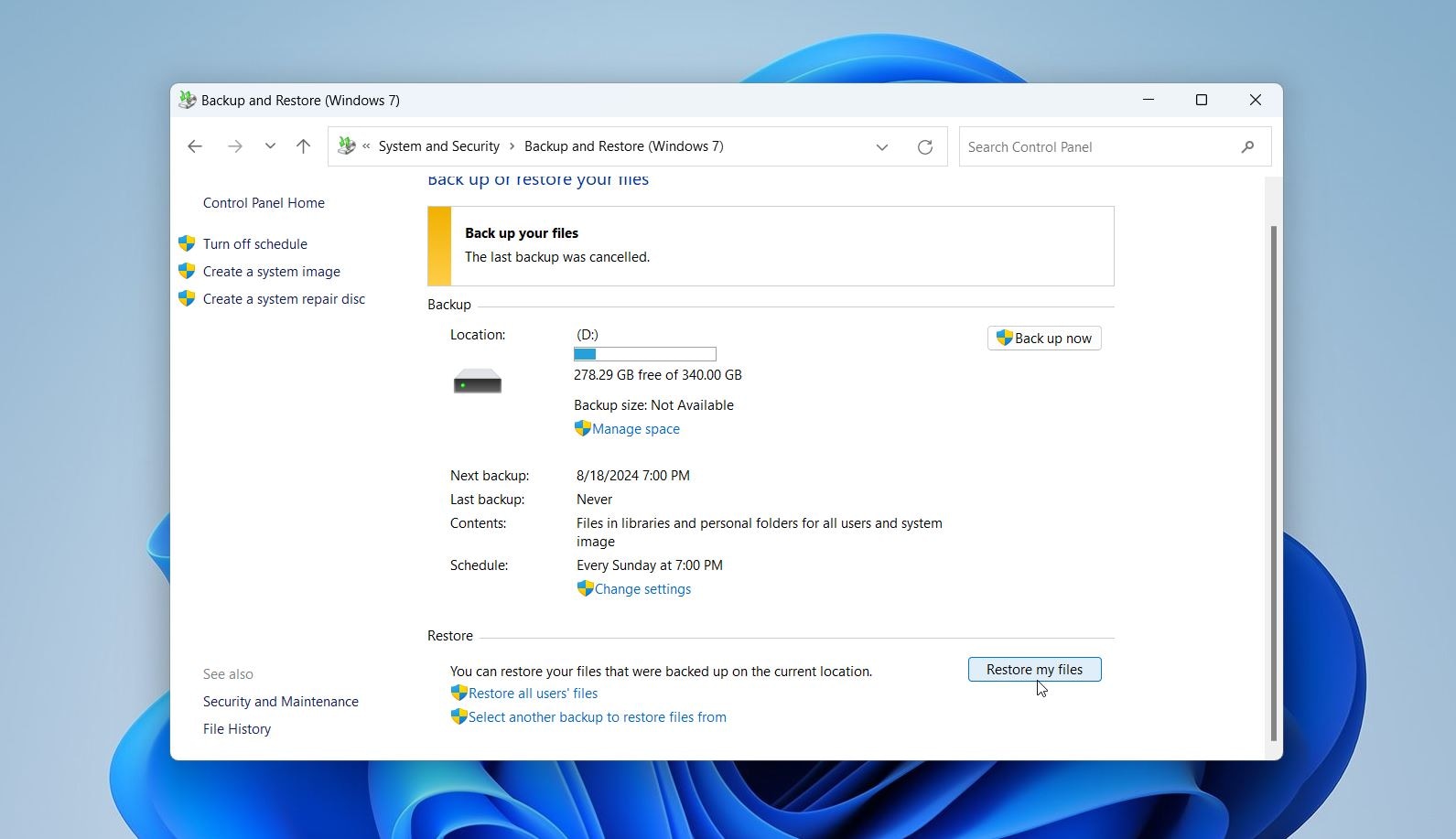Viewport: 1456px width, 839px height.
Task: Expand the address bar history dropdown
Action: tap(882, 147)
